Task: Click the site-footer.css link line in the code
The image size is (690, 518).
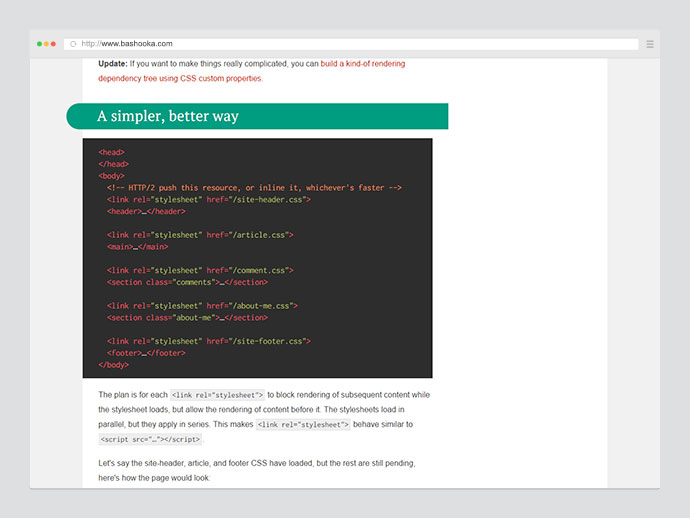Action: tap(209, 342)
